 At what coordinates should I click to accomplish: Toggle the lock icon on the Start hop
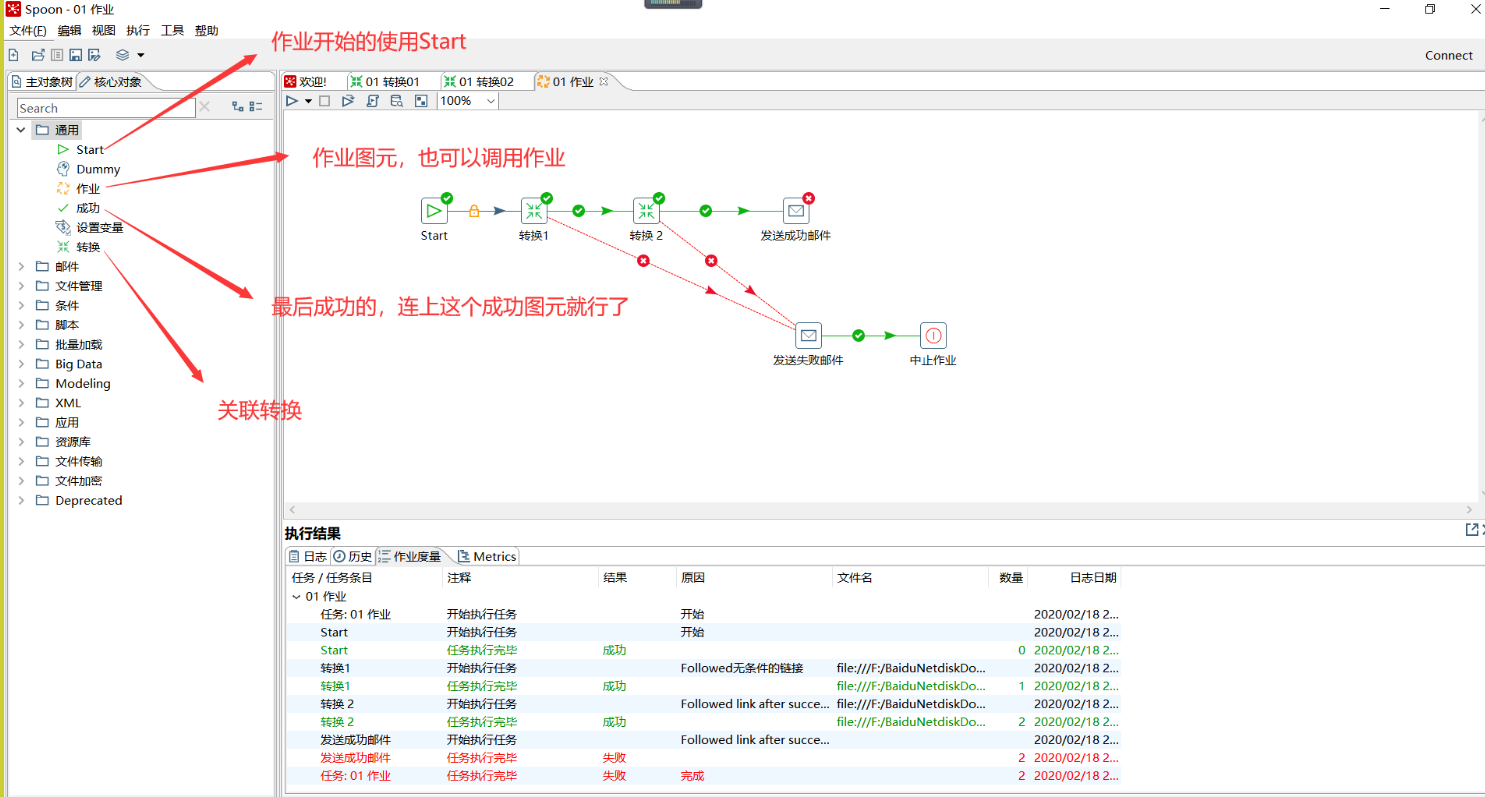coord(474,211)
